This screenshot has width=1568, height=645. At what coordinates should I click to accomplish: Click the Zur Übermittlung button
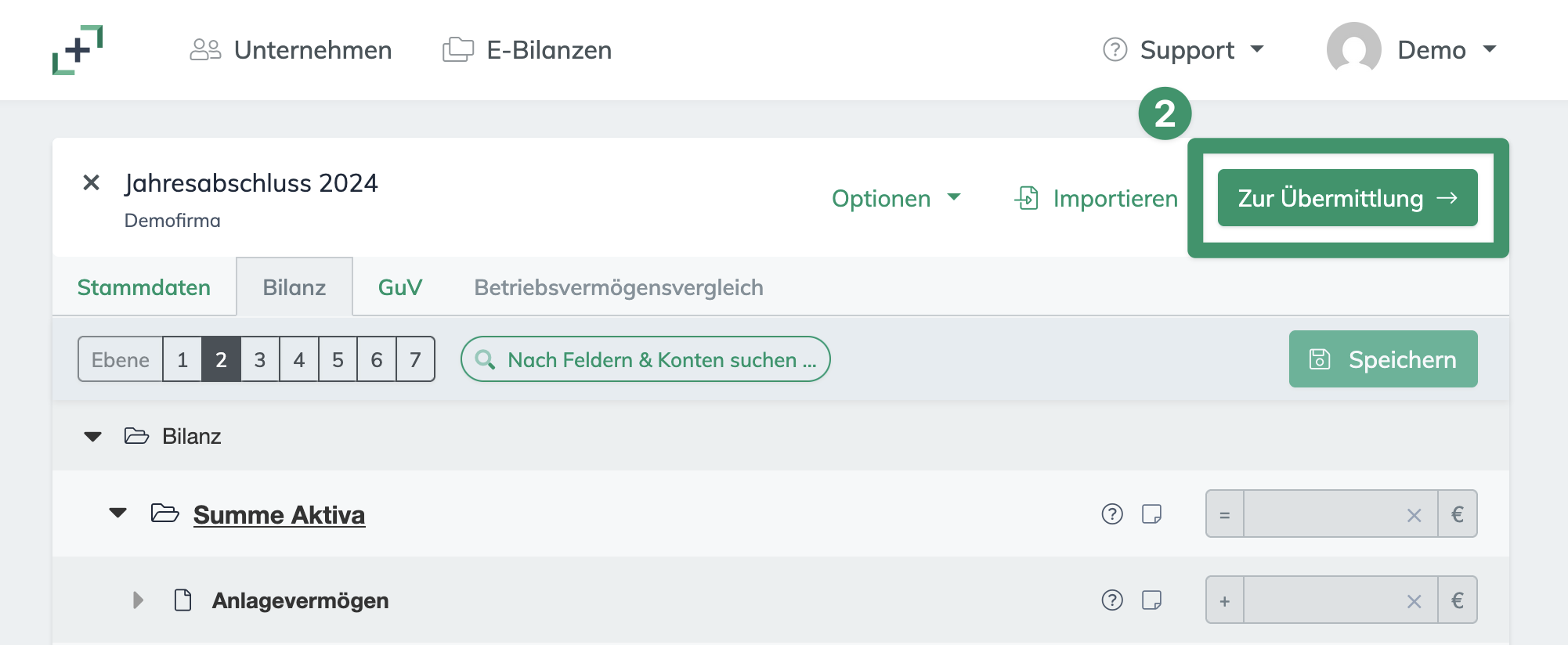[1347, 198]
